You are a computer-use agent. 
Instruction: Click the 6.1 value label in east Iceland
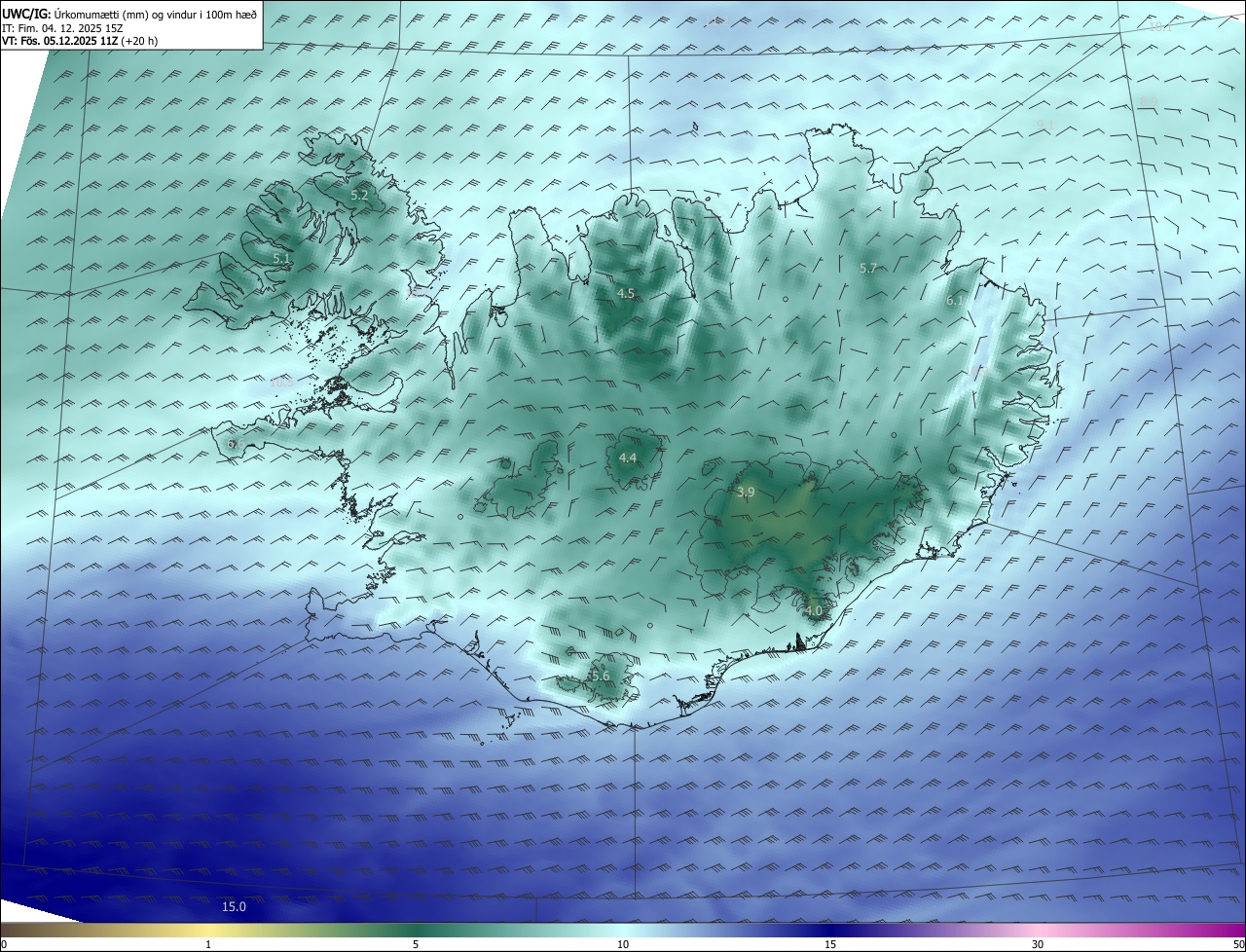(x=955, y=301)
